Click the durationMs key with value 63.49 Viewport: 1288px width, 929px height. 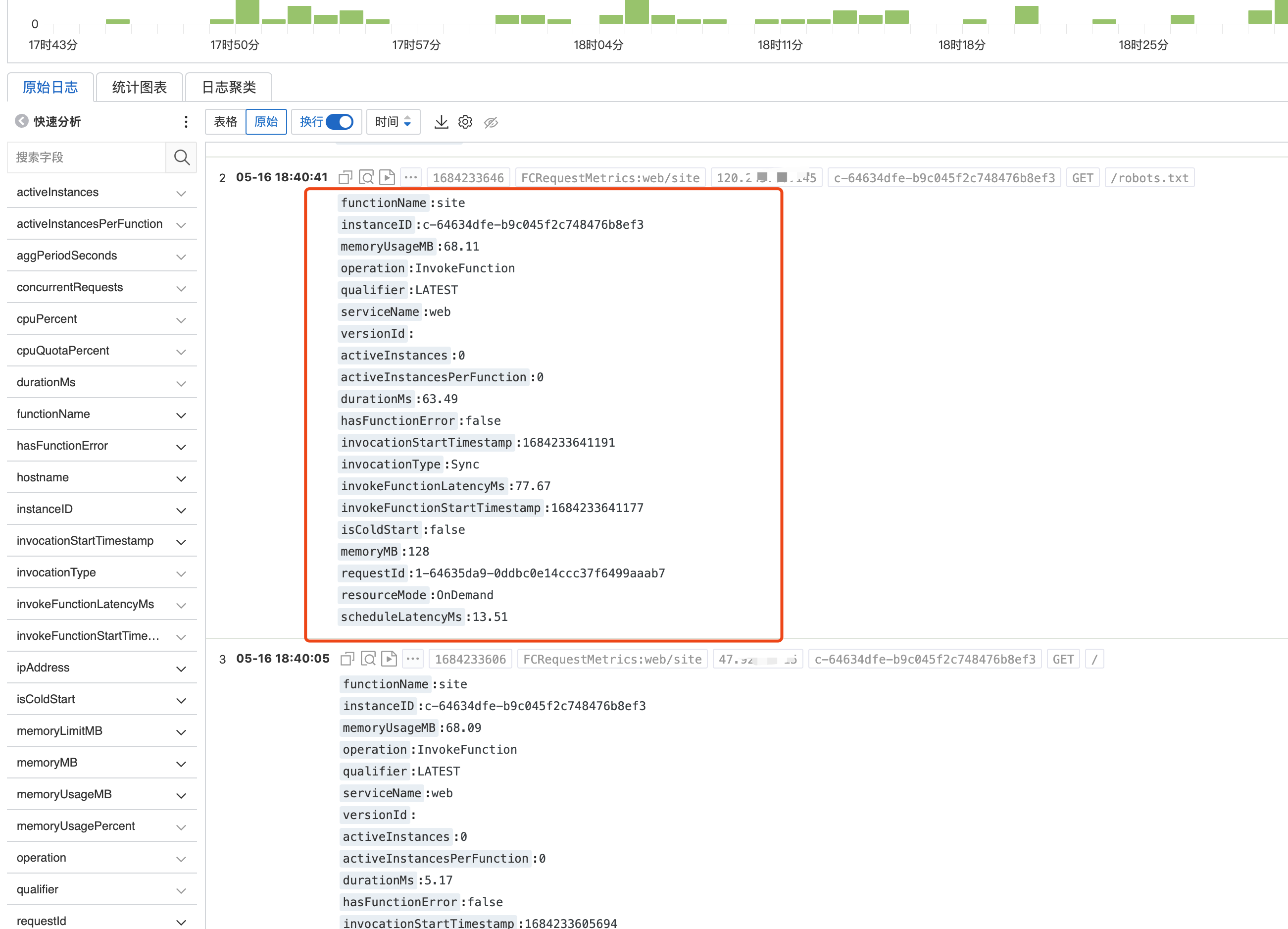(x=376, y=399)
